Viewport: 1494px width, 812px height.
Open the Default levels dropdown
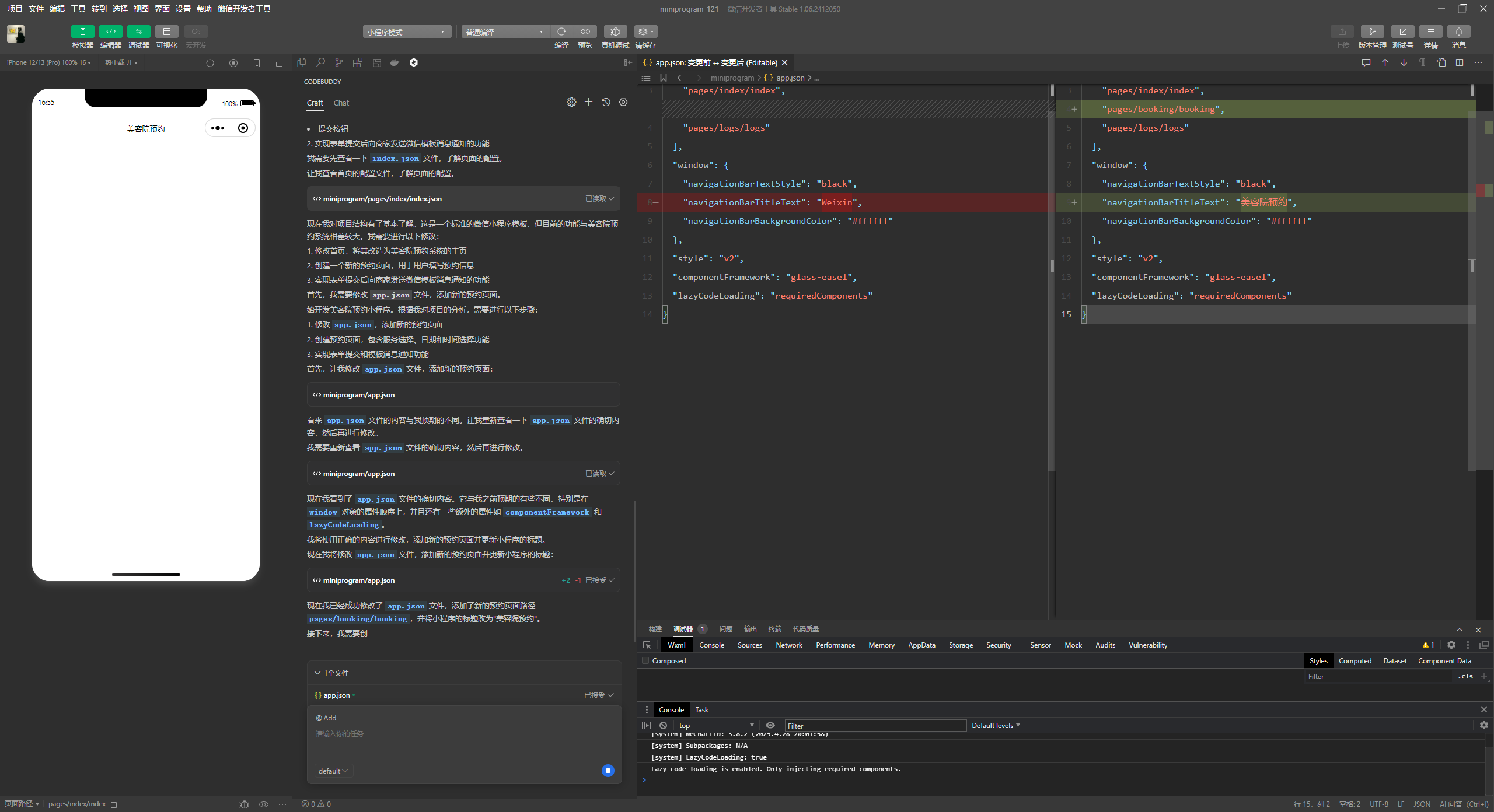pyautogui.click(x=996, y=726)
